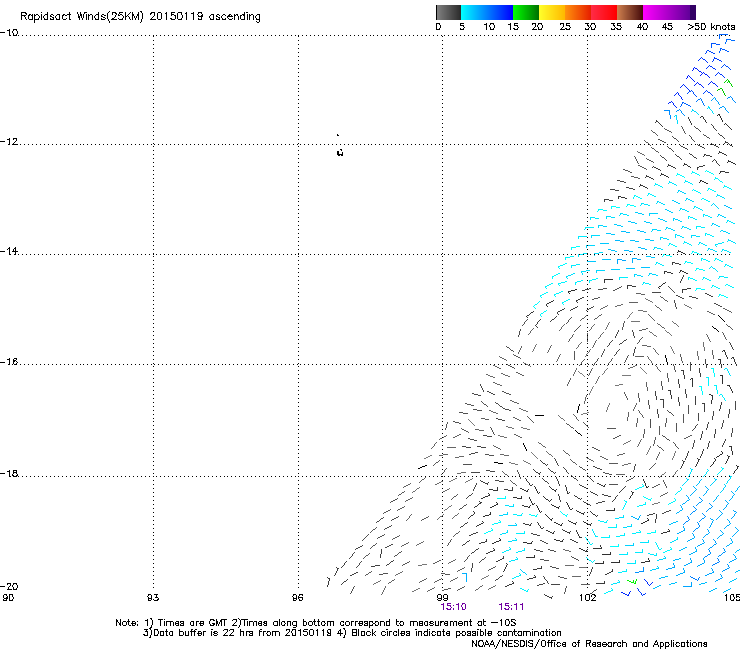Click the '>50 knots' legend label

click(x=711, y=27)
